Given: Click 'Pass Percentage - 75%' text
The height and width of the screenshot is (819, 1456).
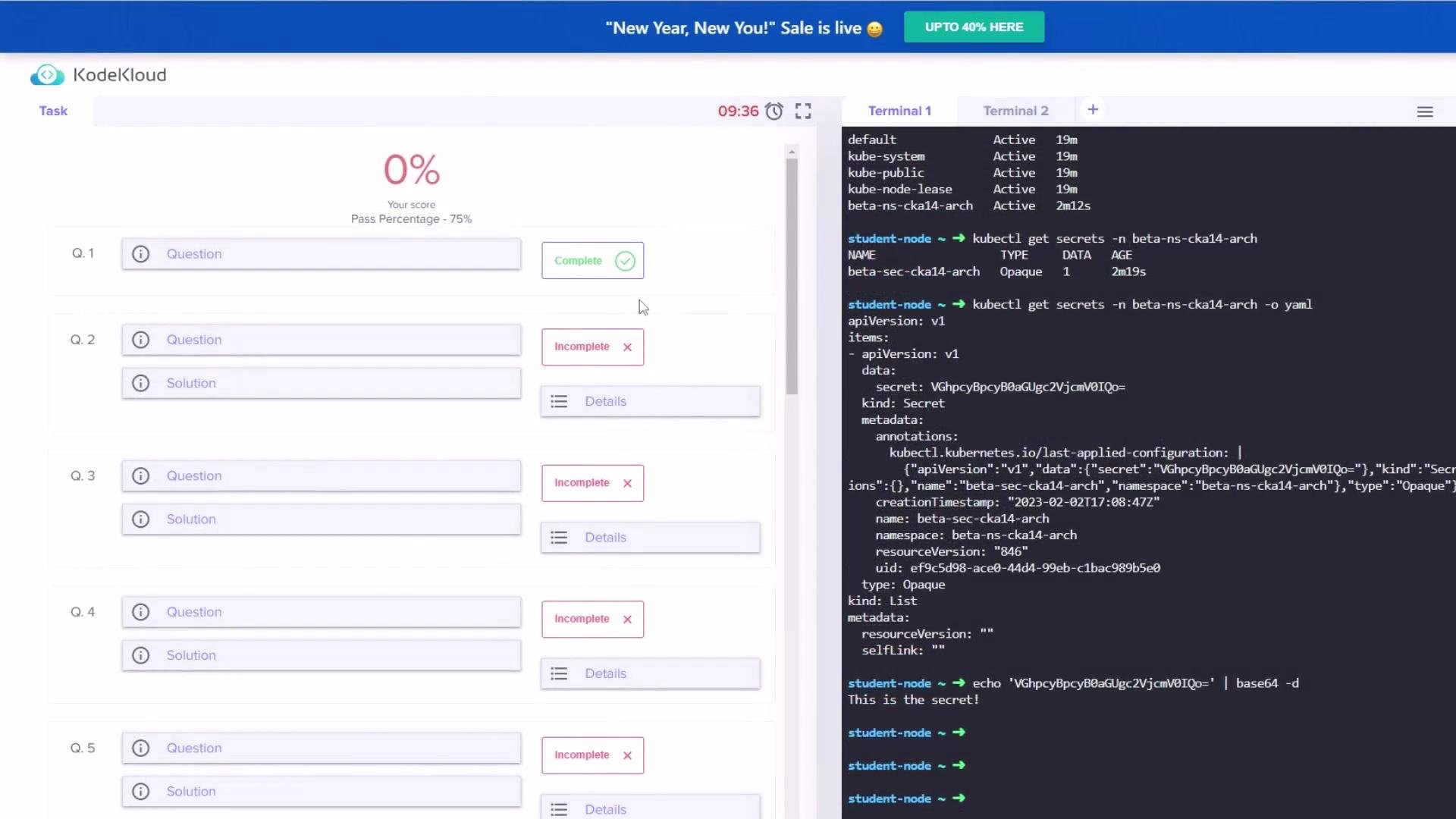Looking at the screenshot, I should 411,219.
